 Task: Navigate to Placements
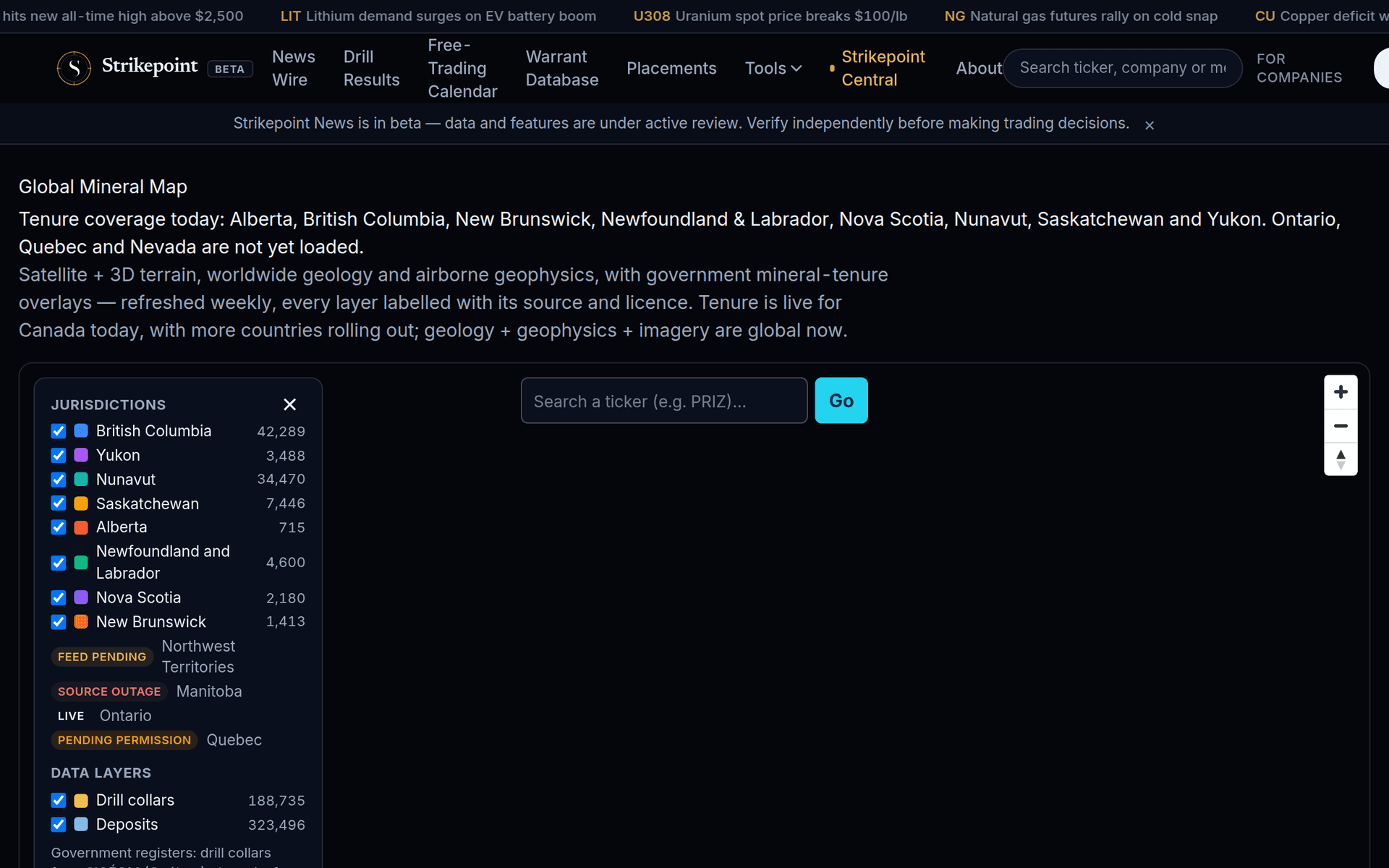point(671,68)
